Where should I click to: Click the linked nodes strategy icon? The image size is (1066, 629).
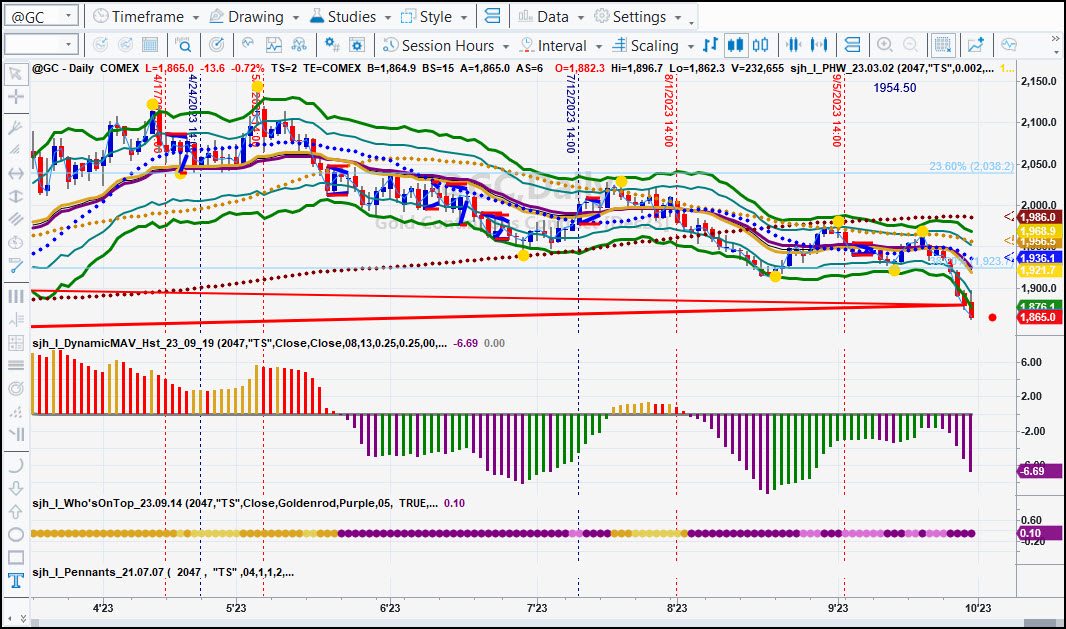click(x=298, y=46)
